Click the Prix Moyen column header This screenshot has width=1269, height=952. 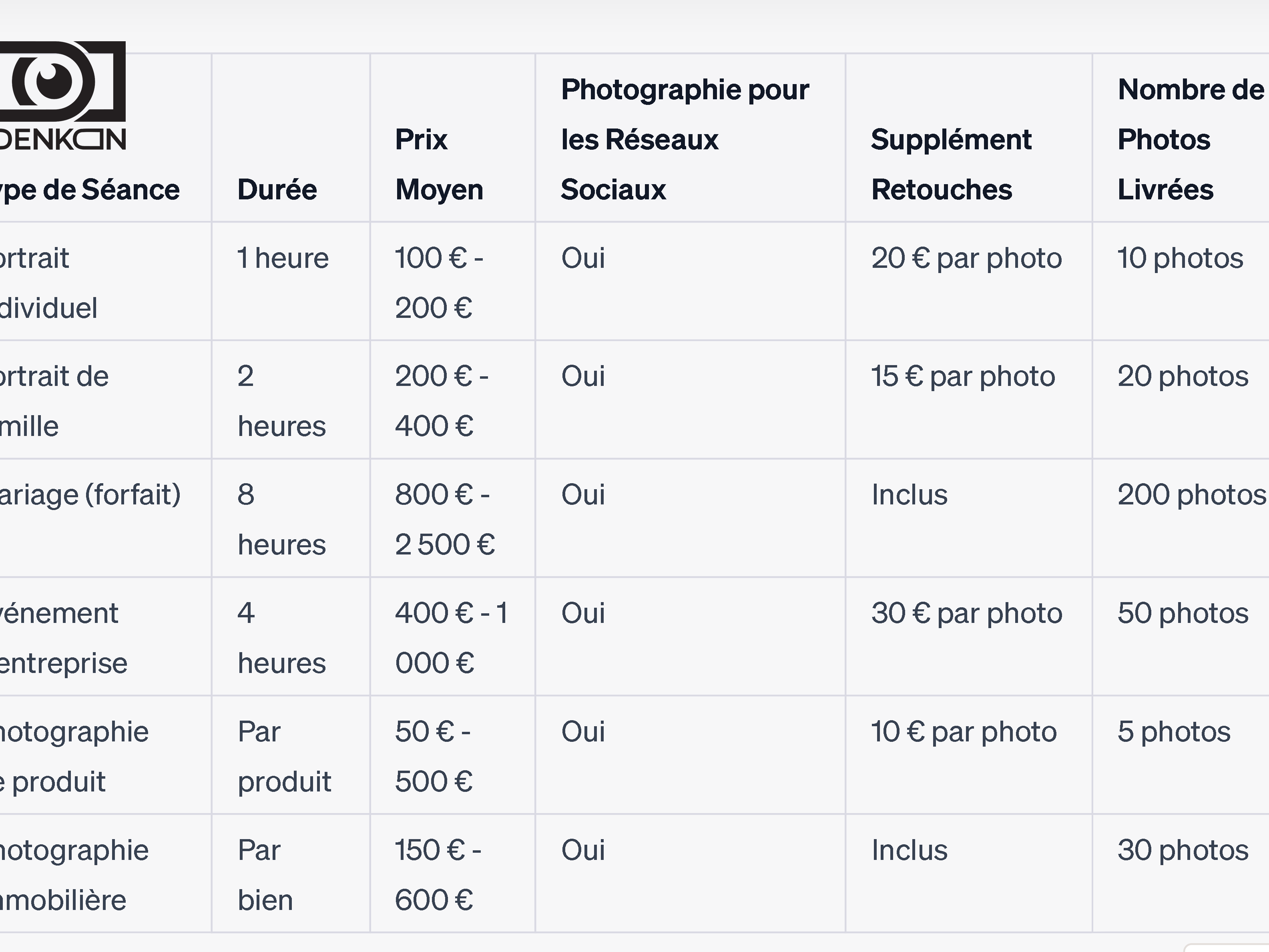point(439,164)
